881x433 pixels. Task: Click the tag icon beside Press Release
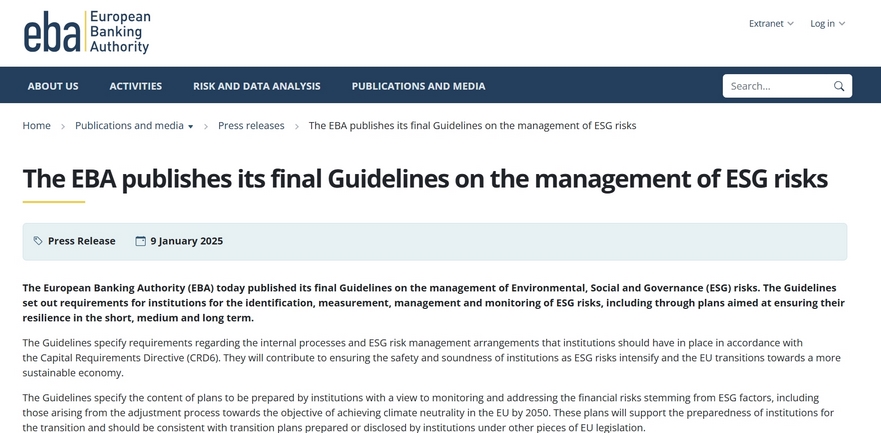[x=38, y=241]
